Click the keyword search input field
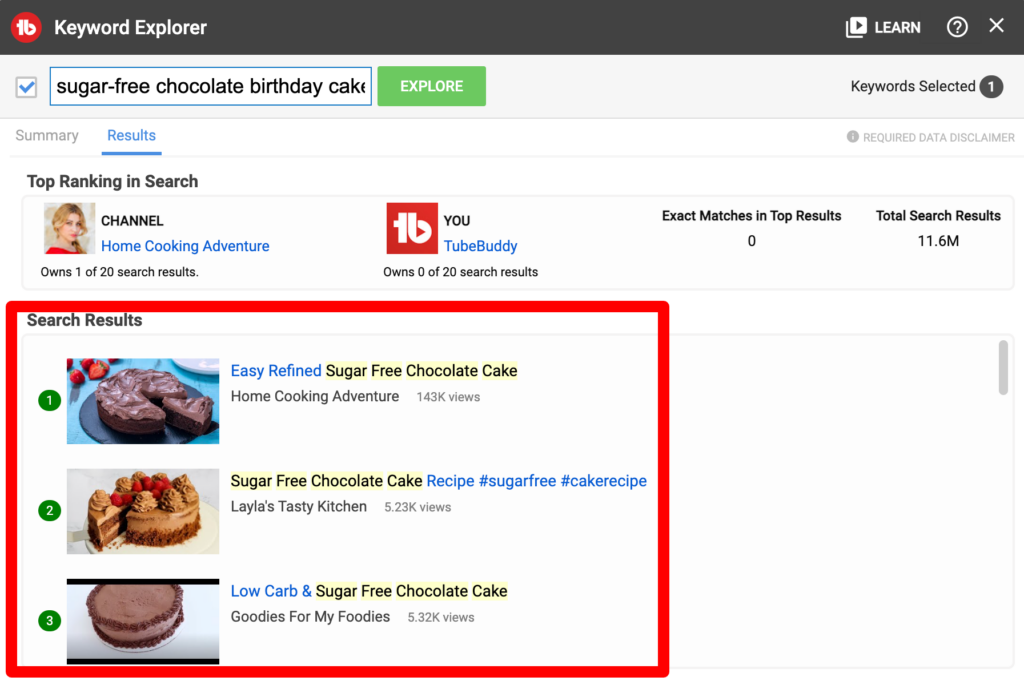 (x=210, y=87)
